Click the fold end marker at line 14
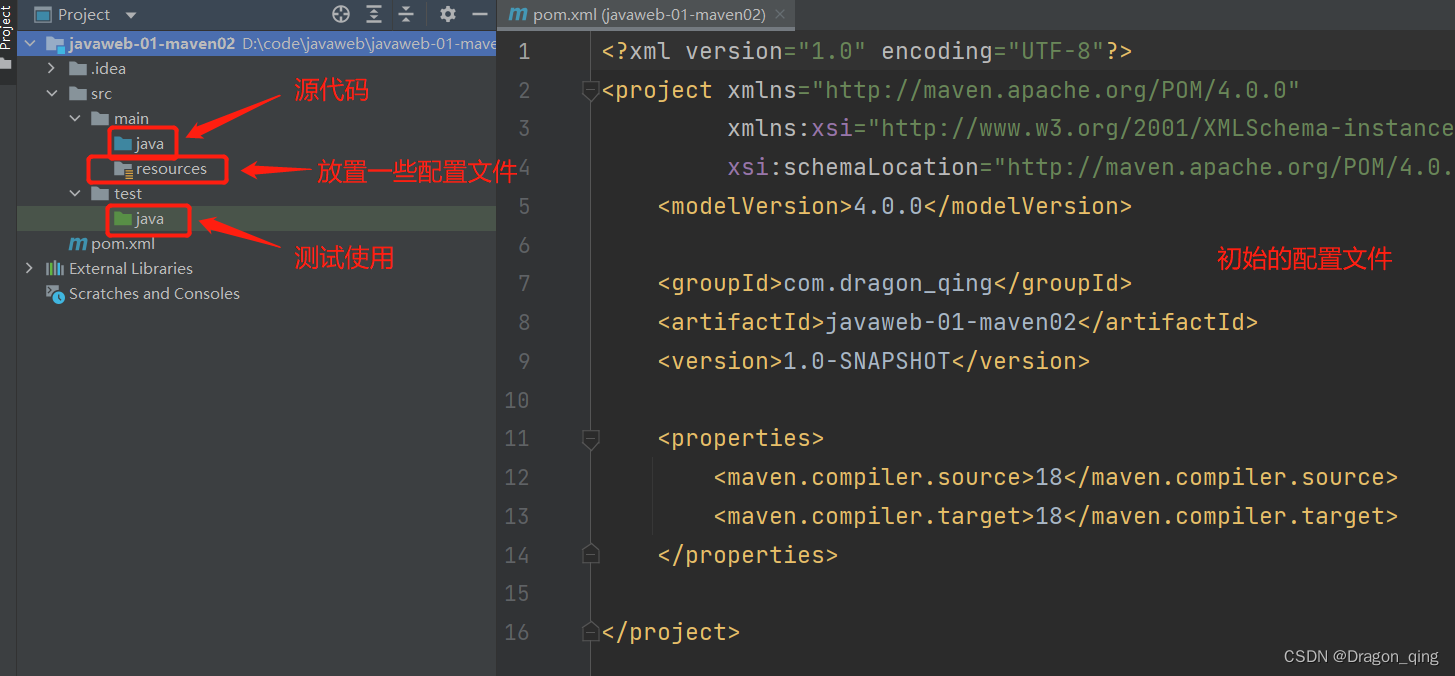Viewport: 1455px width, 676px height. pyautogui.click(x=591, y=554)
